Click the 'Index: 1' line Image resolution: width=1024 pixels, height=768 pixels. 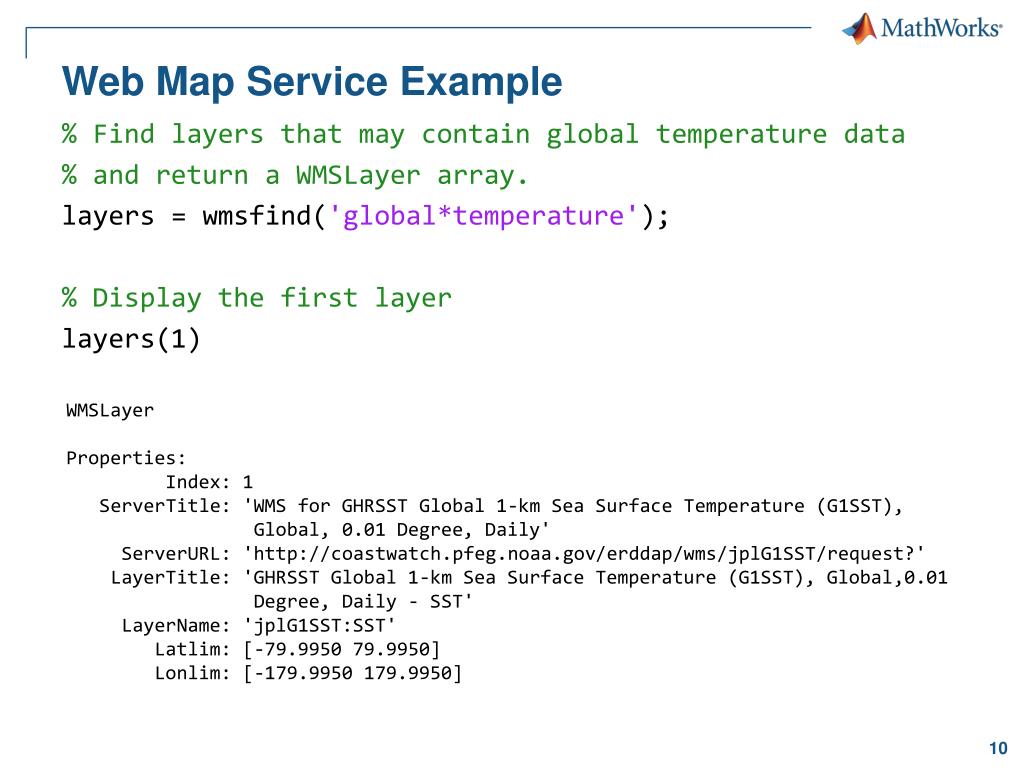click(209, 482)
